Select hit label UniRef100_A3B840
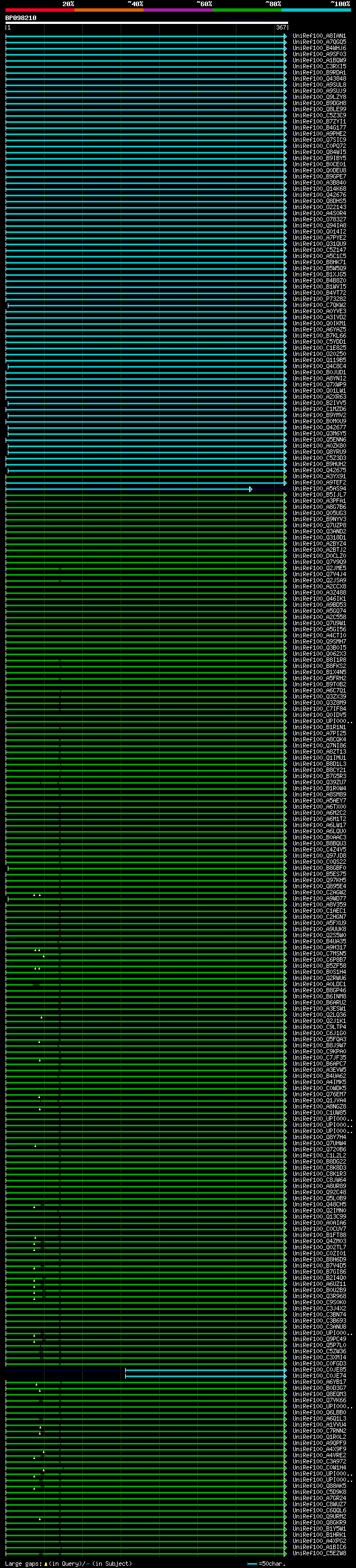The width and height of the screenshot is (356, 1568). [x=319, y=182]
